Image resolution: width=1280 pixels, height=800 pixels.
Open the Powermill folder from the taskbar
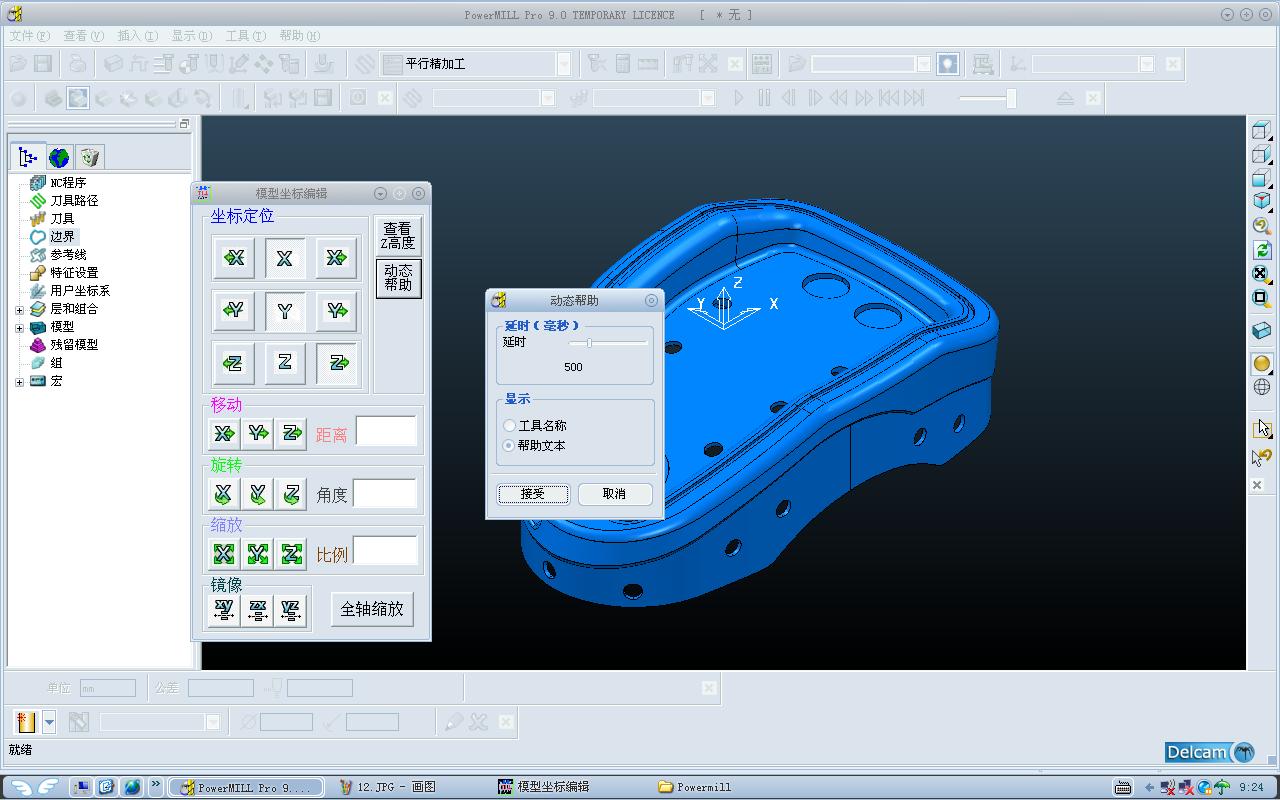pos(695,787)
